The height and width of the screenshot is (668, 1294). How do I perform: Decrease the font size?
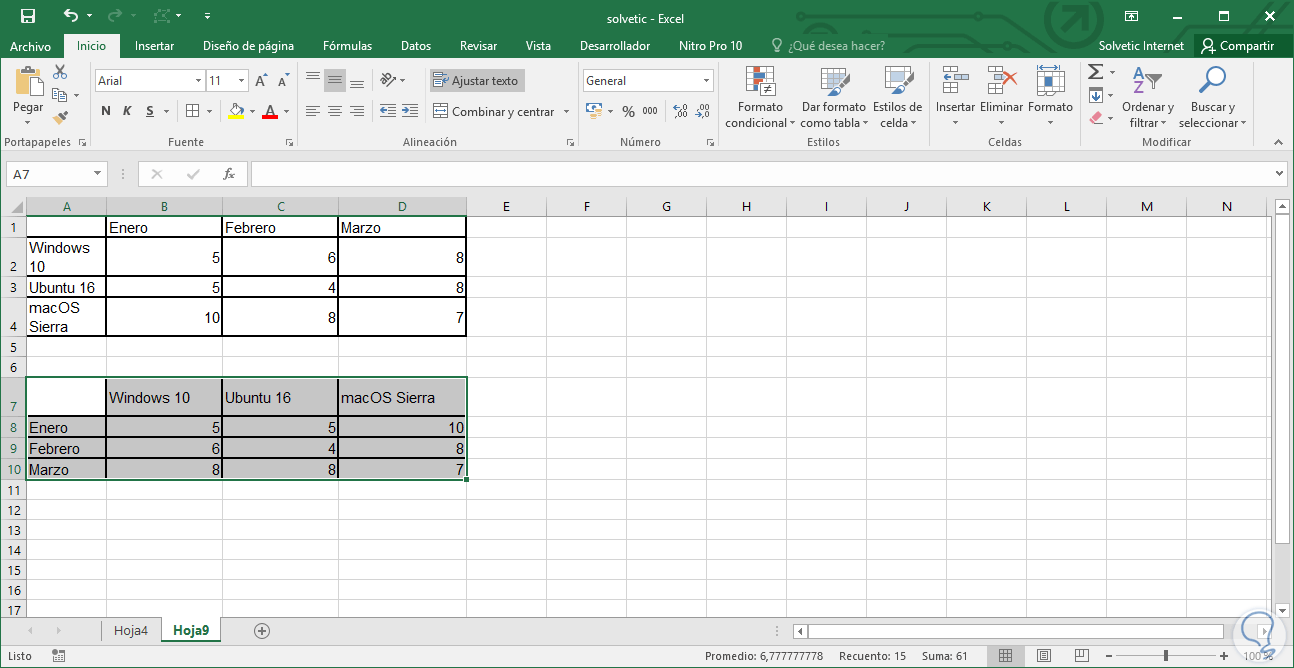[284, 81]
